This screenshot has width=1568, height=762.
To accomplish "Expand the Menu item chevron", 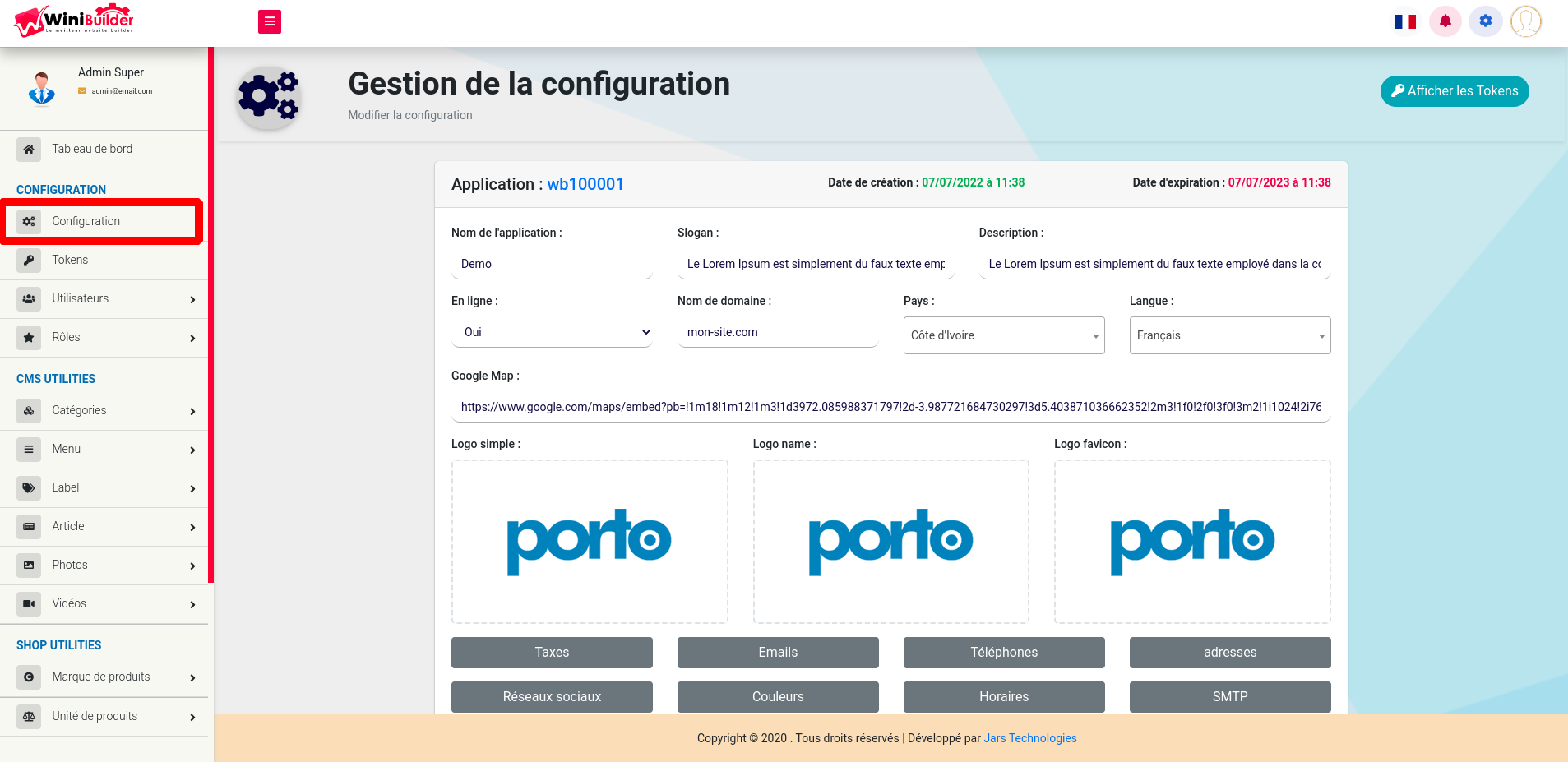I will 192,450.
